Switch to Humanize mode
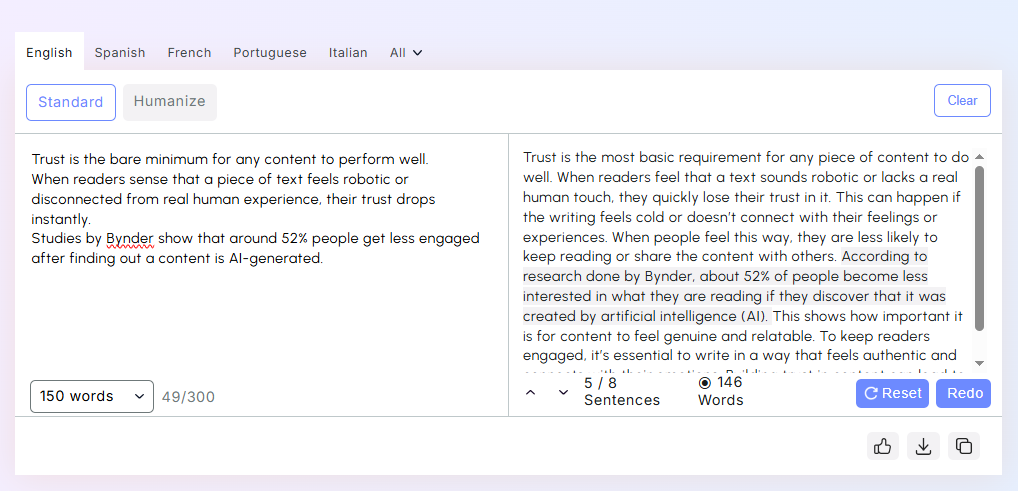1018x491 pixels. coord(169,101)
